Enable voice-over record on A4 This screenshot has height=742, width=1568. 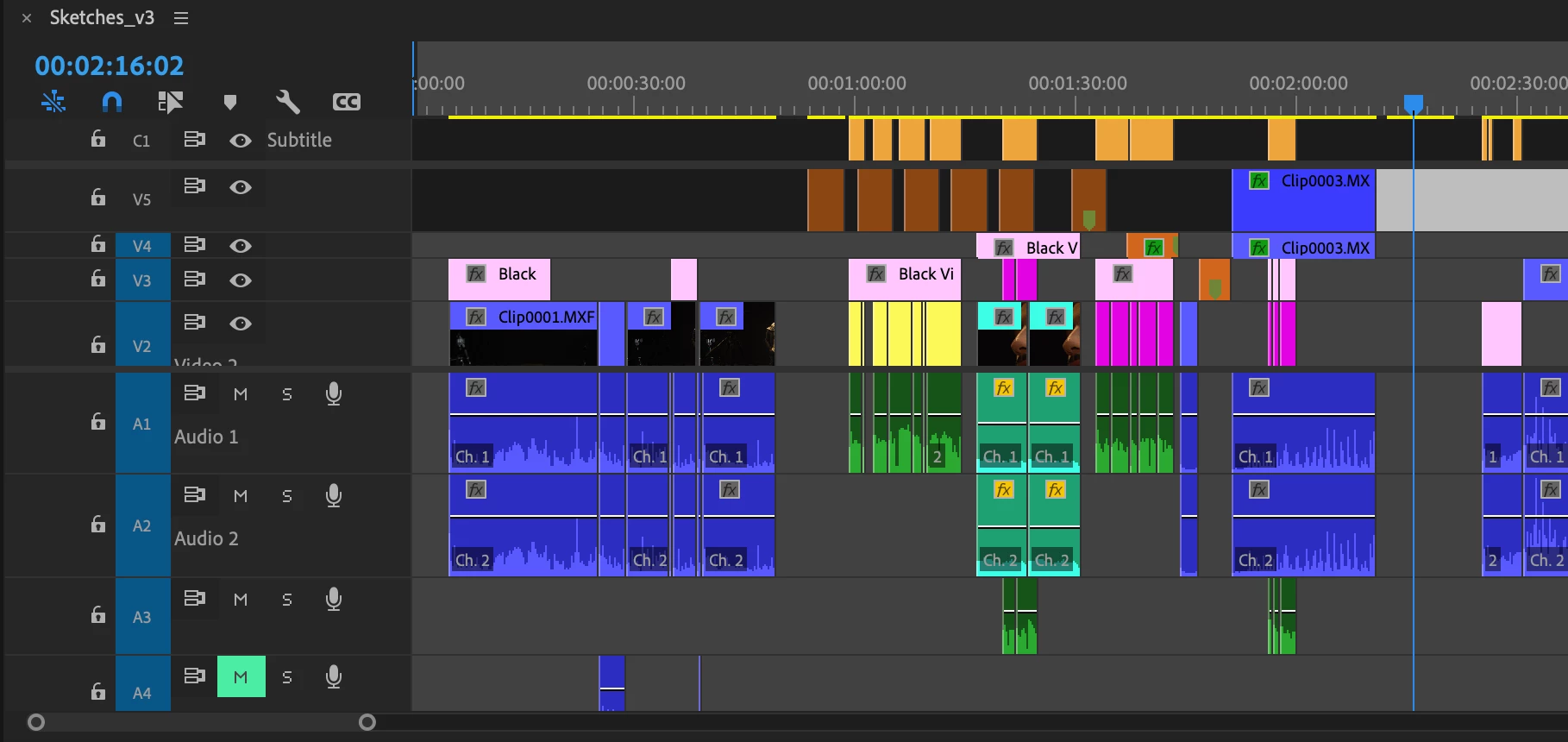click(x=334, y=677)
